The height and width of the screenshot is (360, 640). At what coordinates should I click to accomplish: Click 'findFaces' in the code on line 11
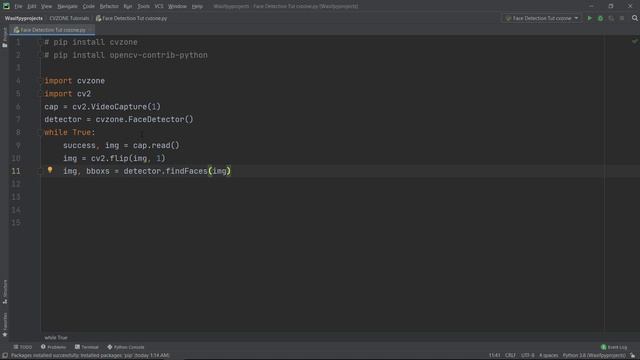point(187,171)
